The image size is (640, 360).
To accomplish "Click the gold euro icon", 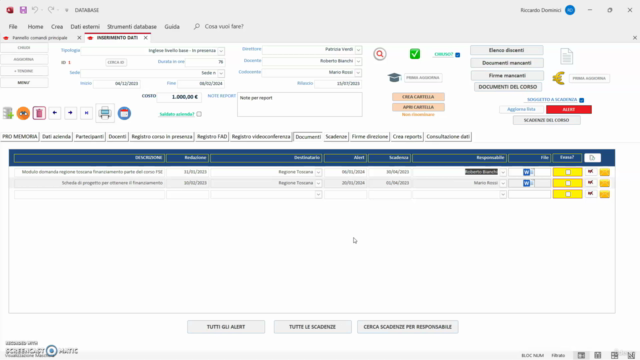I will tap(559, 78).
